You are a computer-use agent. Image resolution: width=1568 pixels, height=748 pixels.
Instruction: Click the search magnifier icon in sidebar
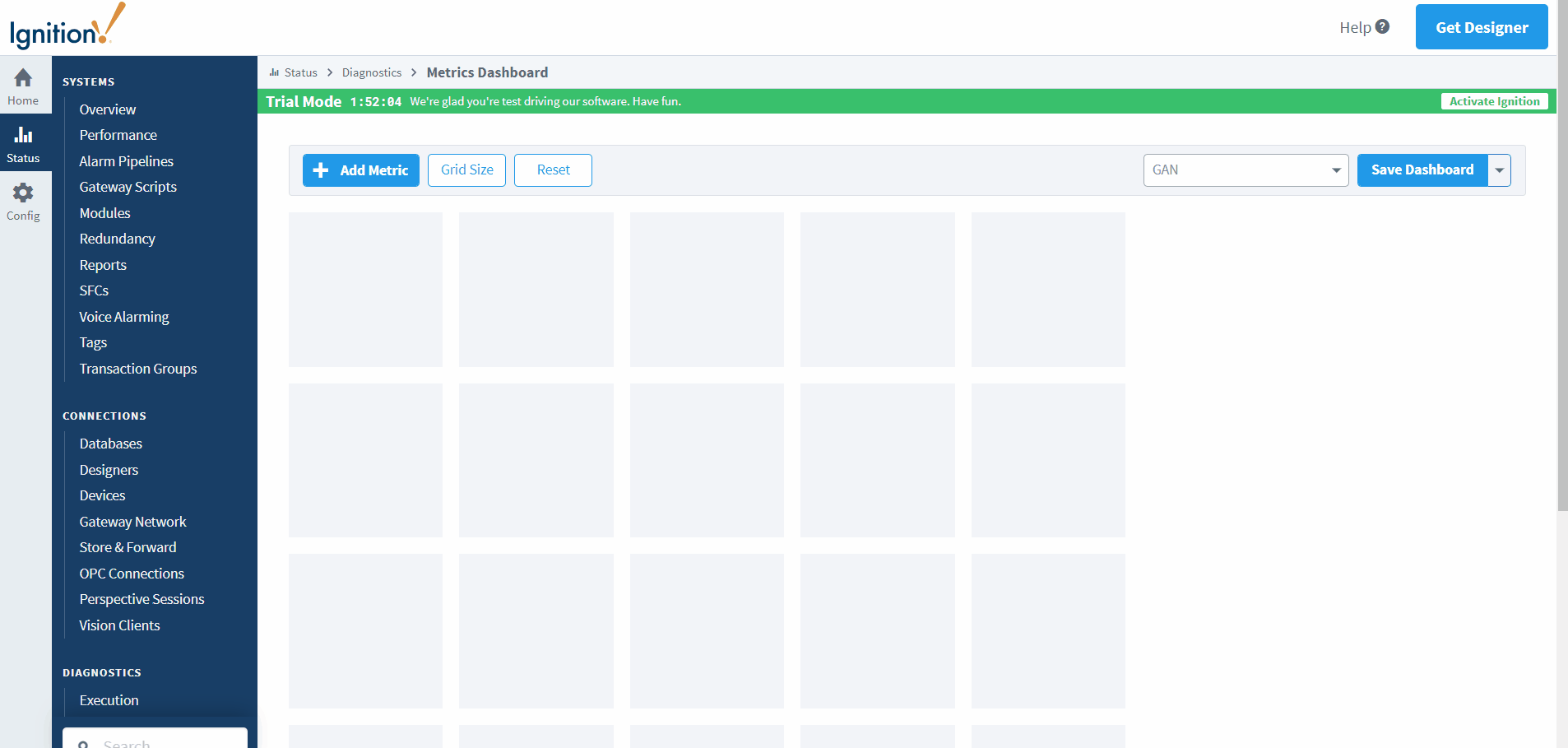(83, 744)
